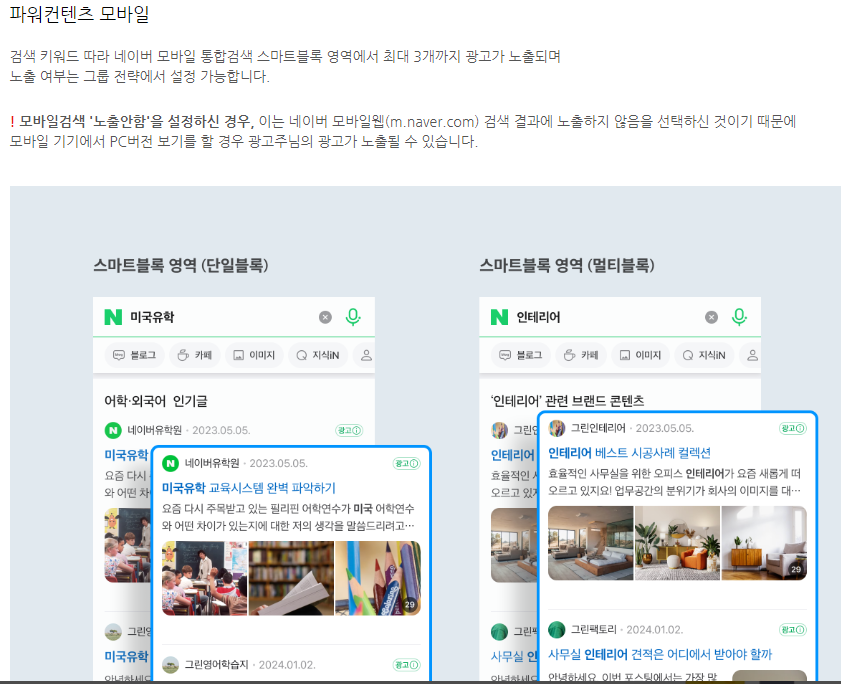This screenshot has width=841, height=684.
Task: Click the person icon tab in 미국유학 panel
Action: coord(366,355)
